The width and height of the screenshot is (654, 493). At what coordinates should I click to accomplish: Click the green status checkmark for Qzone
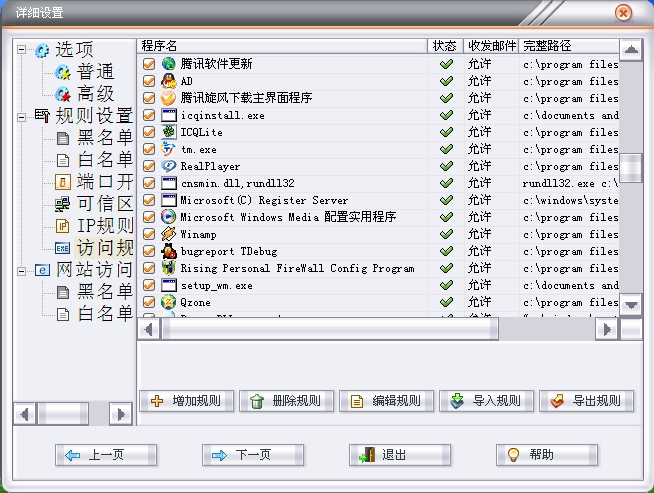tap(446, 302)
